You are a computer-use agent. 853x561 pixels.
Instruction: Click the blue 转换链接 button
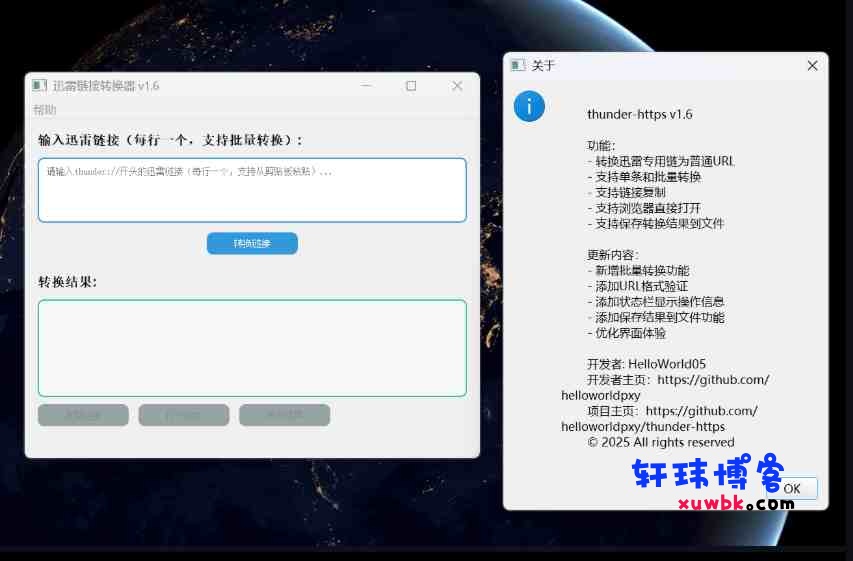pos(252,243)
